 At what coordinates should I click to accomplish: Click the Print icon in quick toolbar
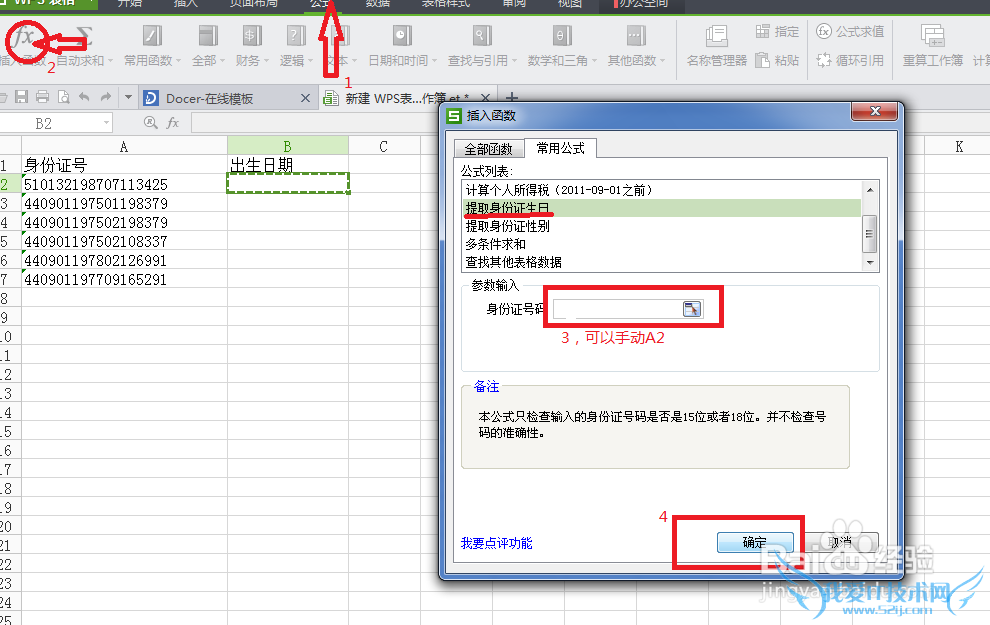[42, 97]
